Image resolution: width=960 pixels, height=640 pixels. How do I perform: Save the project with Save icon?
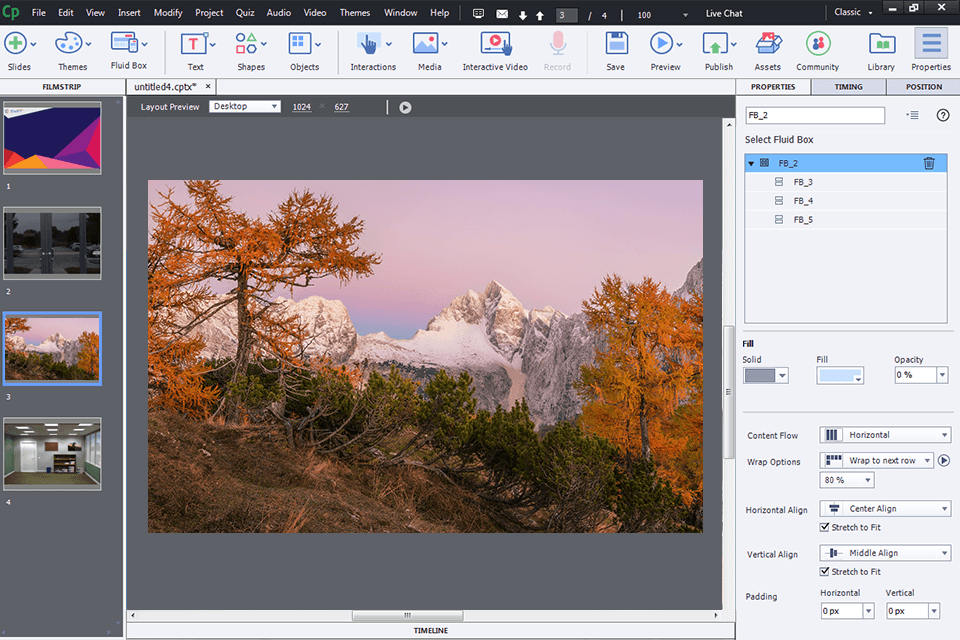click(616, 44)
